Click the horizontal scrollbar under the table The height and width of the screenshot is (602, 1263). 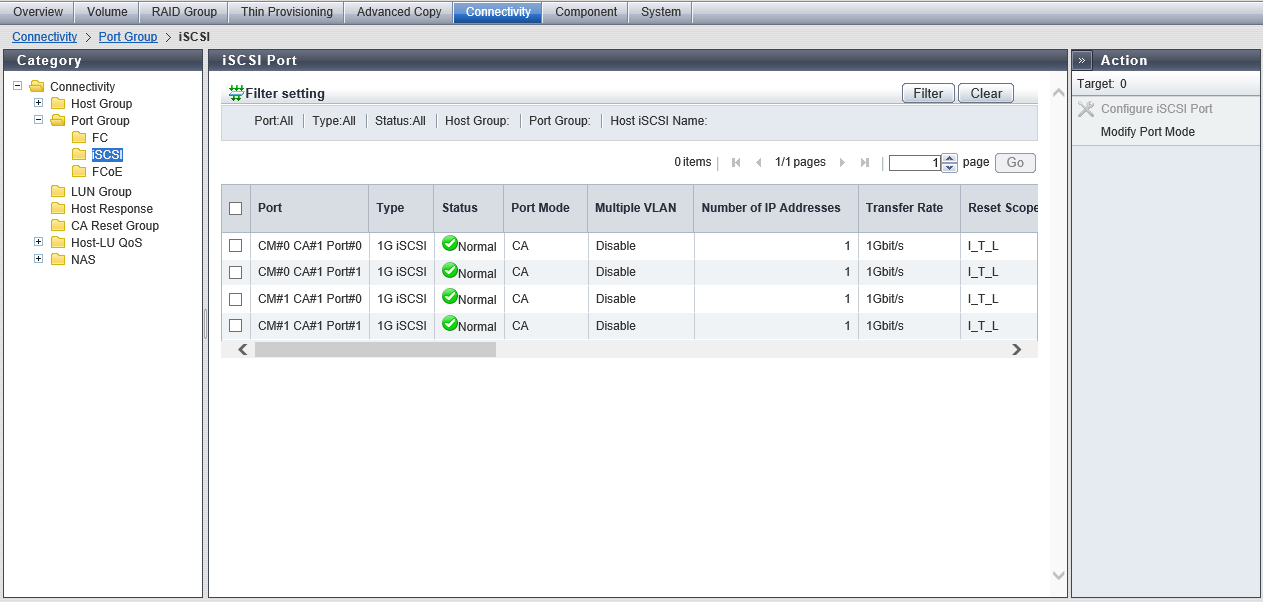point(375,350)
